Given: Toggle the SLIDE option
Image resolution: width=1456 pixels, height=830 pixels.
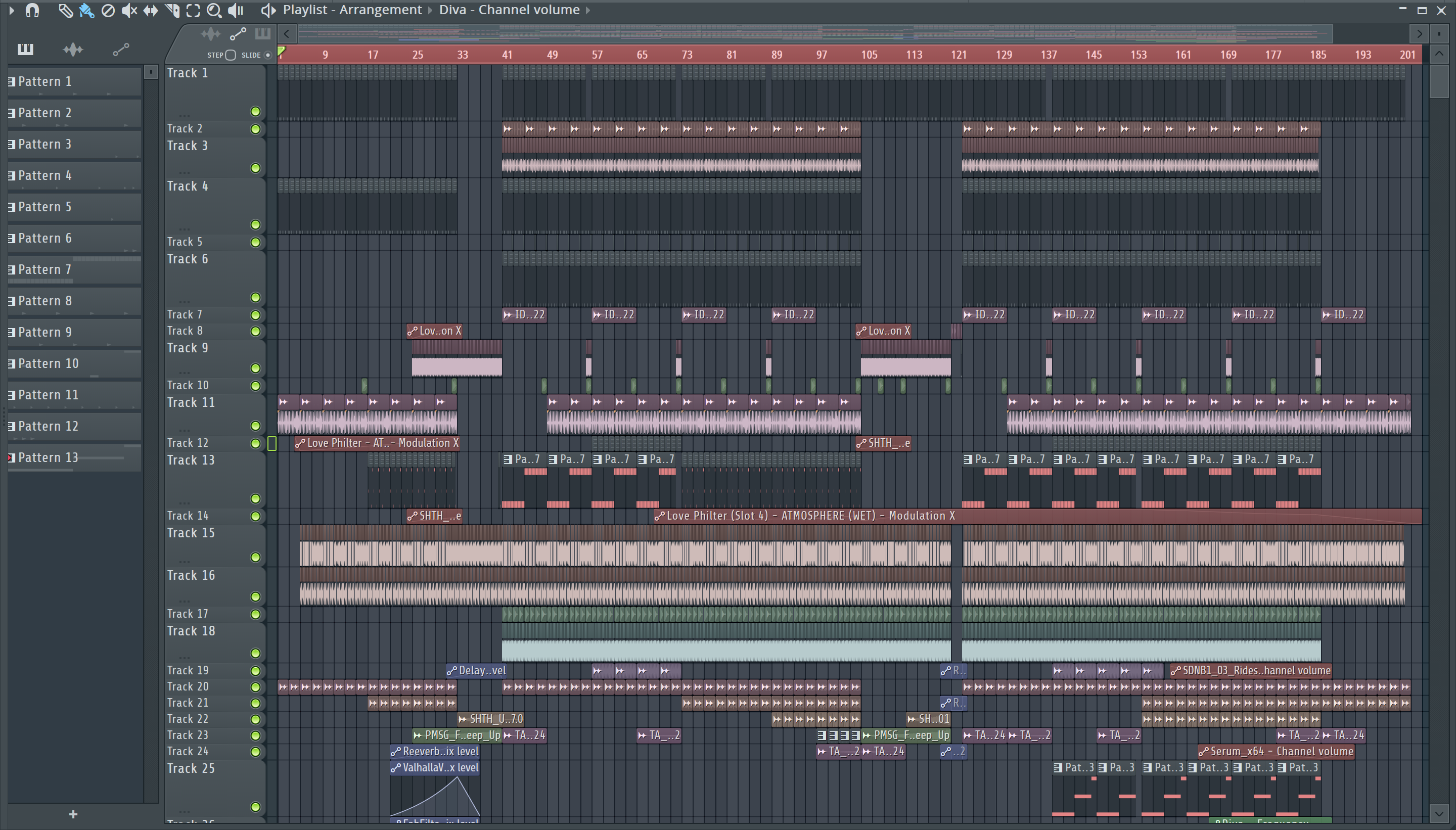Looking at the screenshot, I should (267, 55).
